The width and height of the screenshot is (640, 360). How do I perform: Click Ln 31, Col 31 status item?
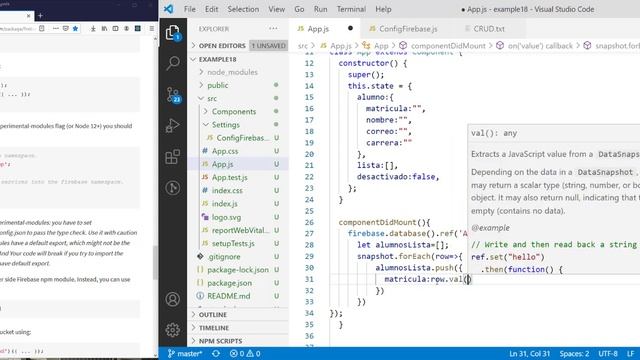(529, 353)
